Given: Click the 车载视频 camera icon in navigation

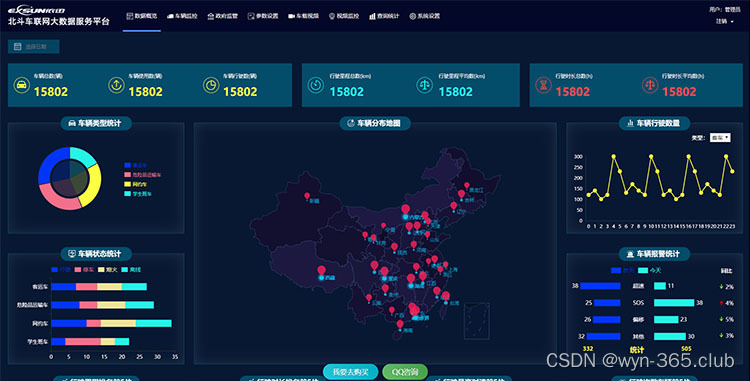Looking at the screenshot, I should tap(291, 16).
